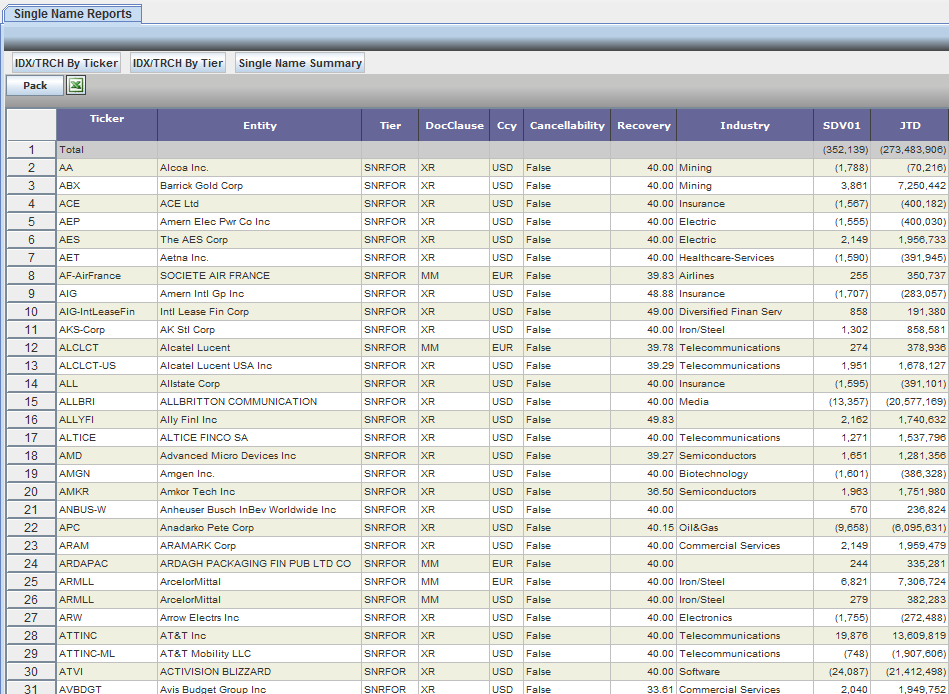Select the AF-AirFrance ticker cell
Screen dimensions: 949x694
point(107,276)
